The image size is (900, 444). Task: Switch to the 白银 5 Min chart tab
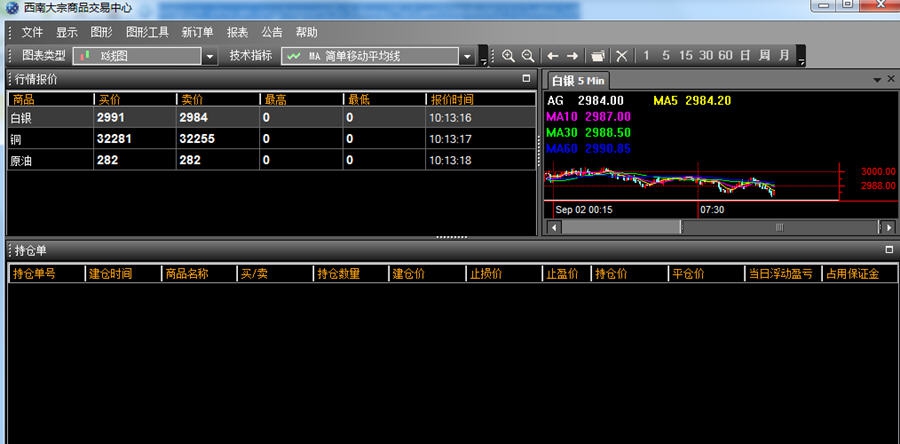578,80
